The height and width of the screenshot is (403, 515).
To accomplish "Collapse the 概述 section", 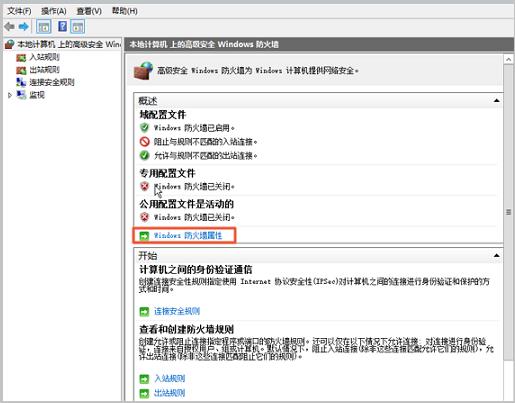I will pyautogui.click(x=496, y=100).
